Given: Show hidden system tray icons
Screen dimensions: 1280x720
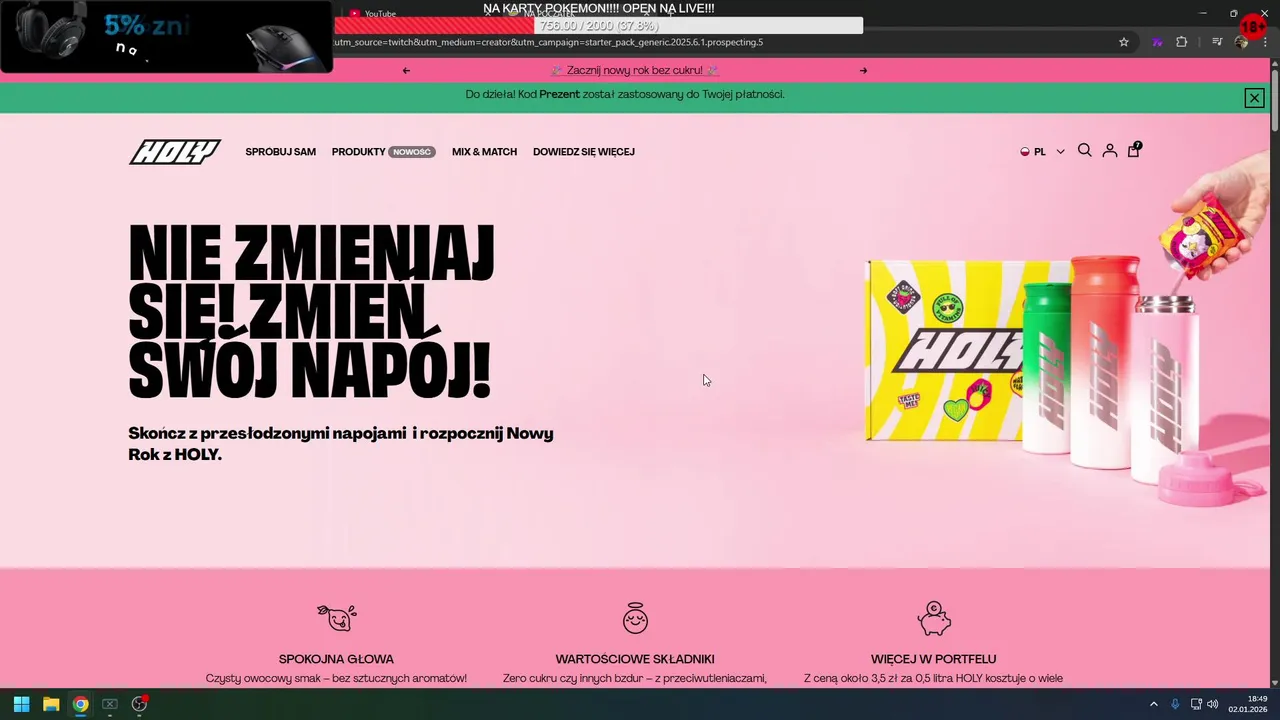Looking at the screenshot, I should [x=1153, y=704].
